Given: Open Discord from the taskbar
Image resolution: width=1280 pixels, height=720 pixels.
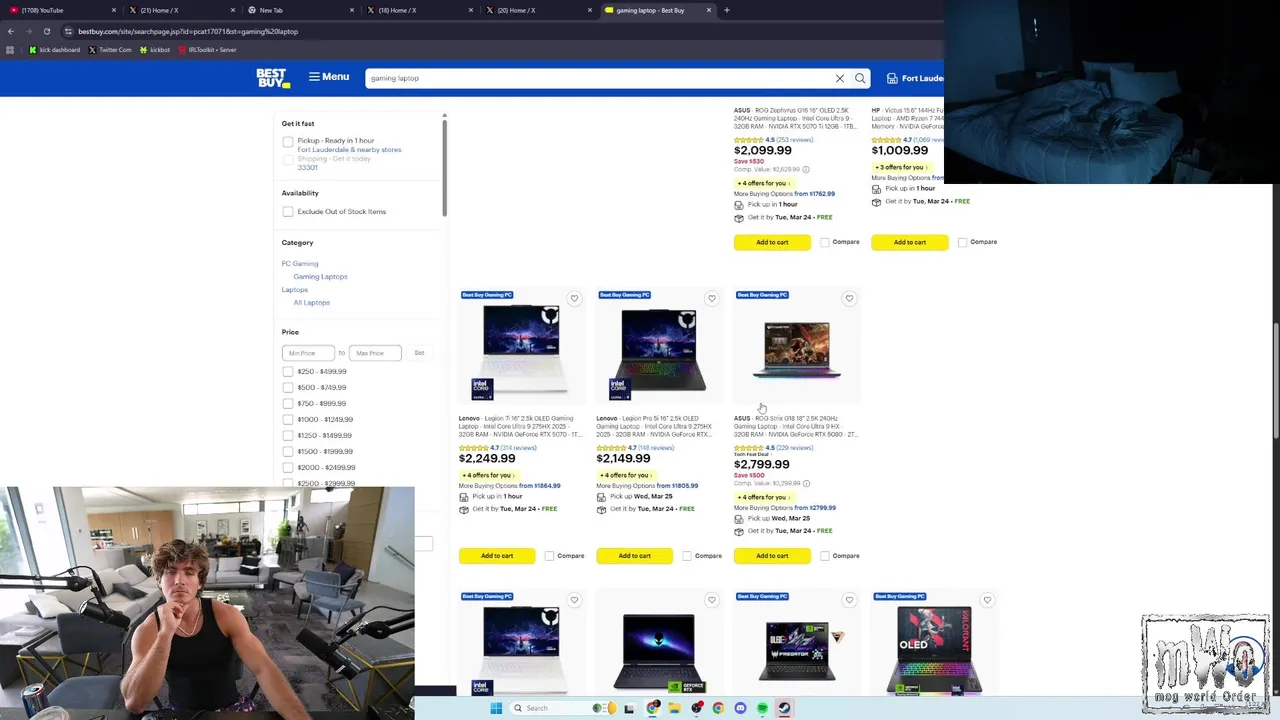Looking at the screenshot, I should 740,708.
